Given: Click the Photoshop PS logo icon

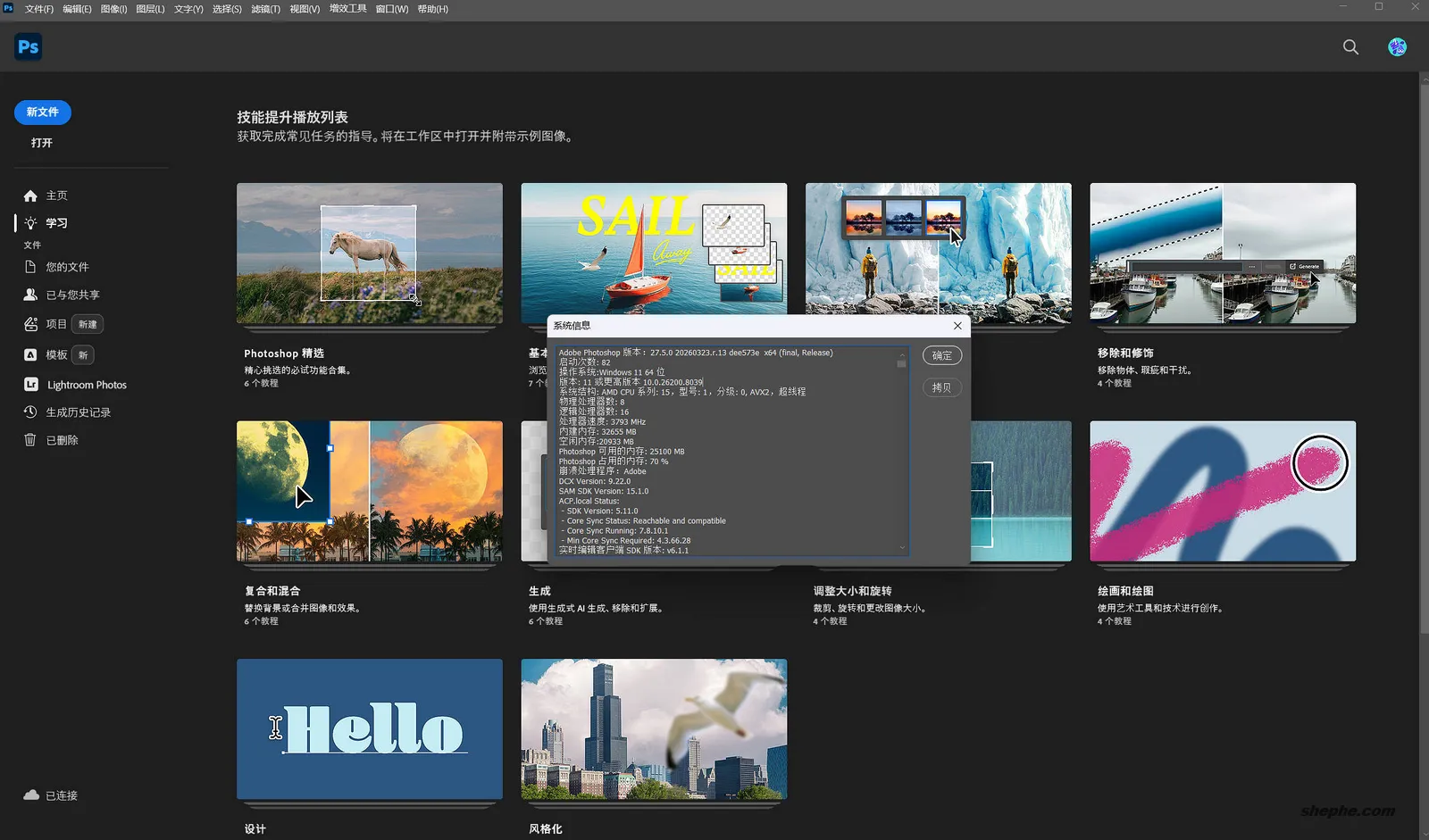Looking at the screenshot, I should tap(27, 46).
